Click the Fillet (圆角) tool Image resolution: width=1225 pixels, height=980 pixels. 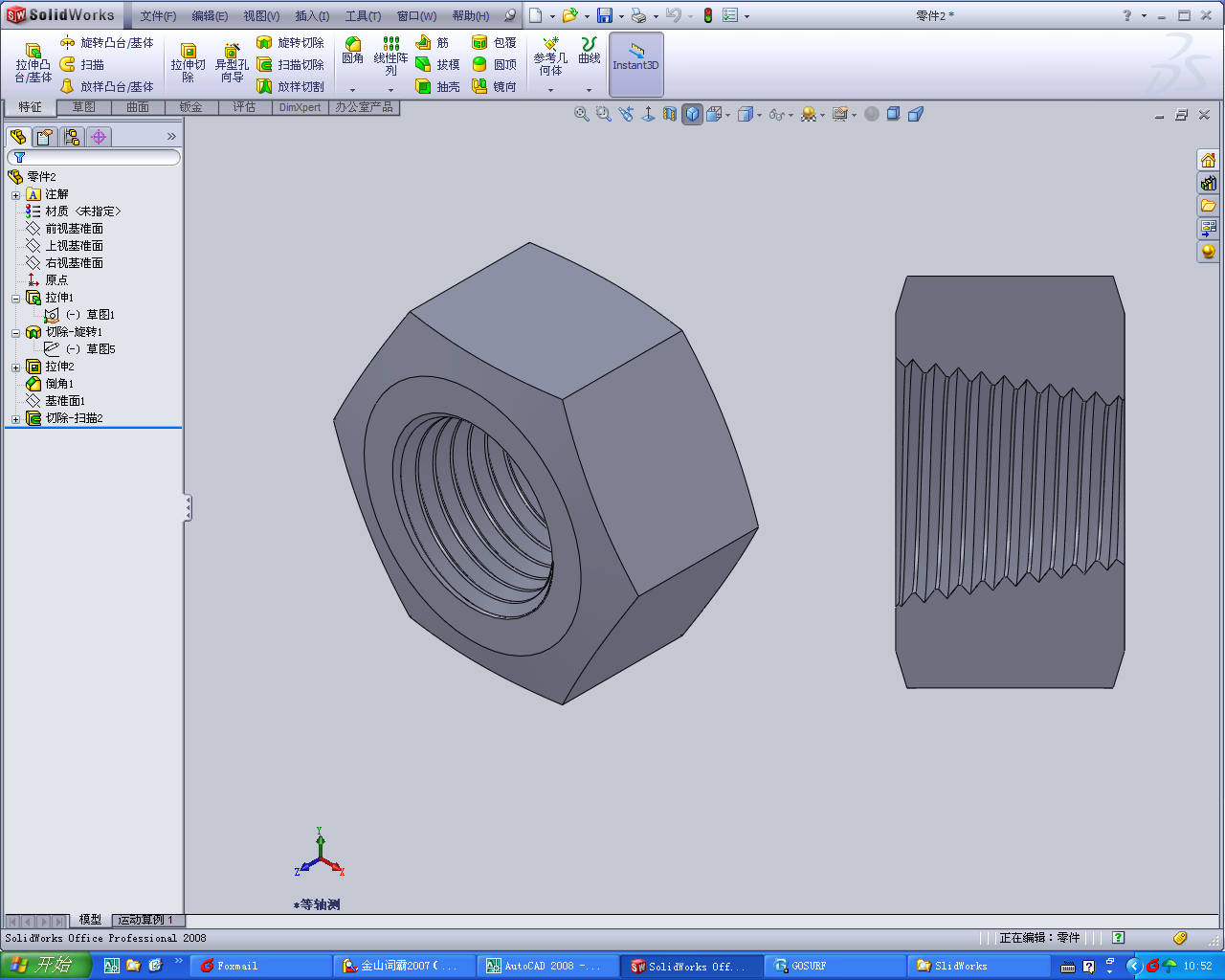353,52
